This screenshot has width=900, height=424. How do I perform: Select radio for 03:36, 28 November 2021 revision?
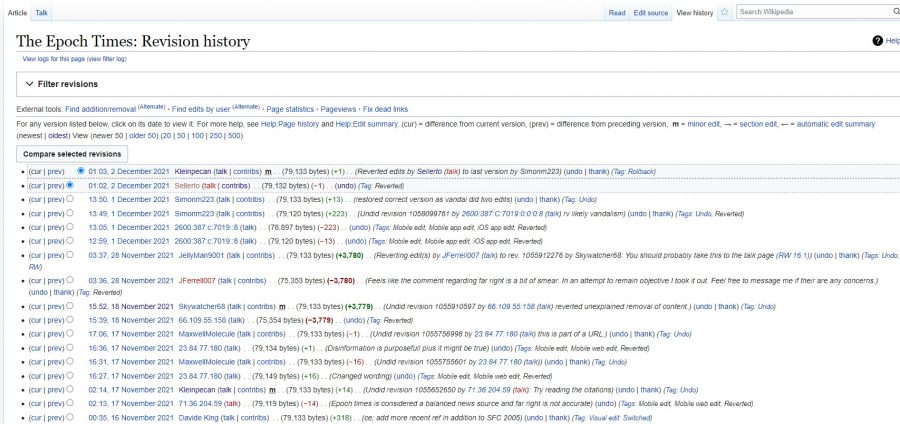pos(70,280)
